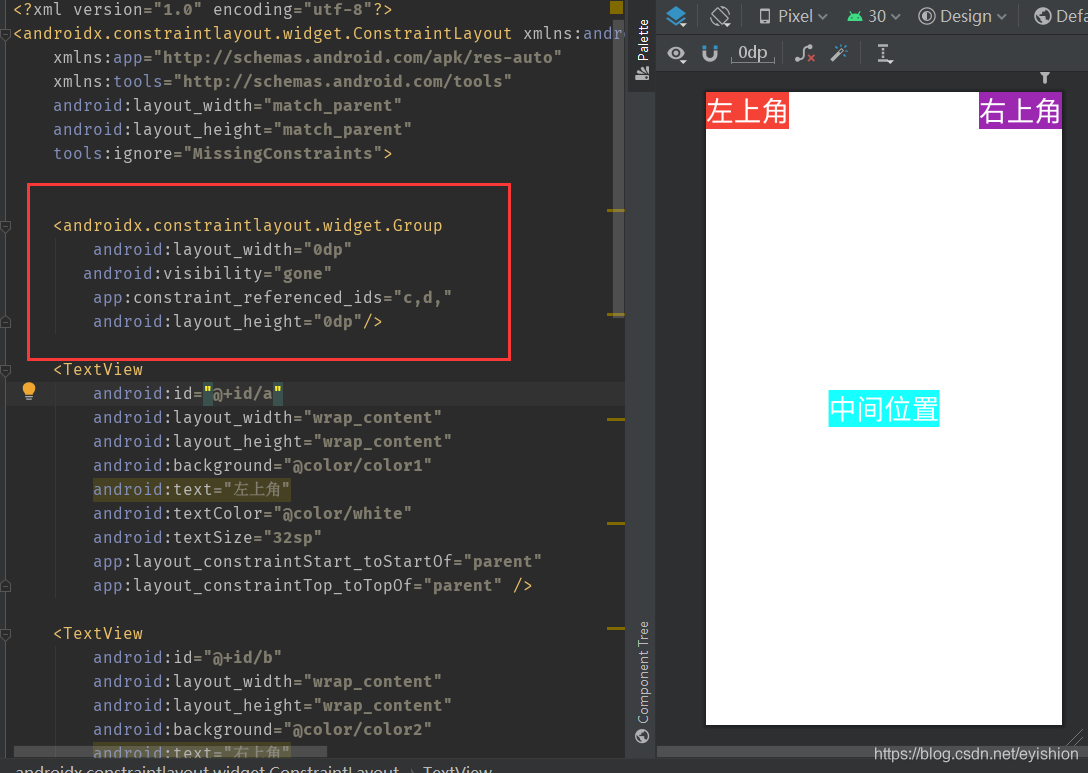Click the @color/white textColor value
The height and width of the screenshot is (773, 1088).
(343, 513)
